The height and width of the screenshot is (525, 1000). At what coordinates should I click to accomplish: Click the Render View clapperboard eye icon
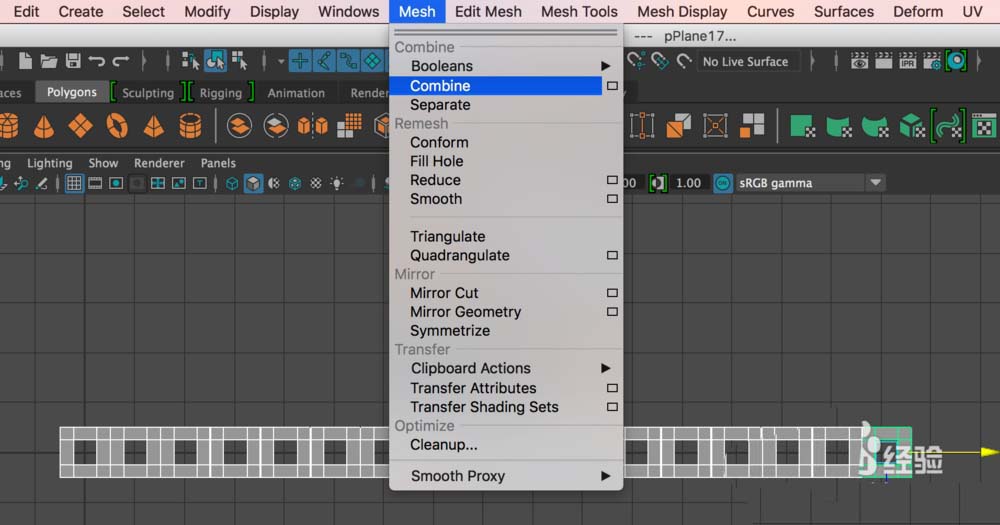(x=859, y=61)
